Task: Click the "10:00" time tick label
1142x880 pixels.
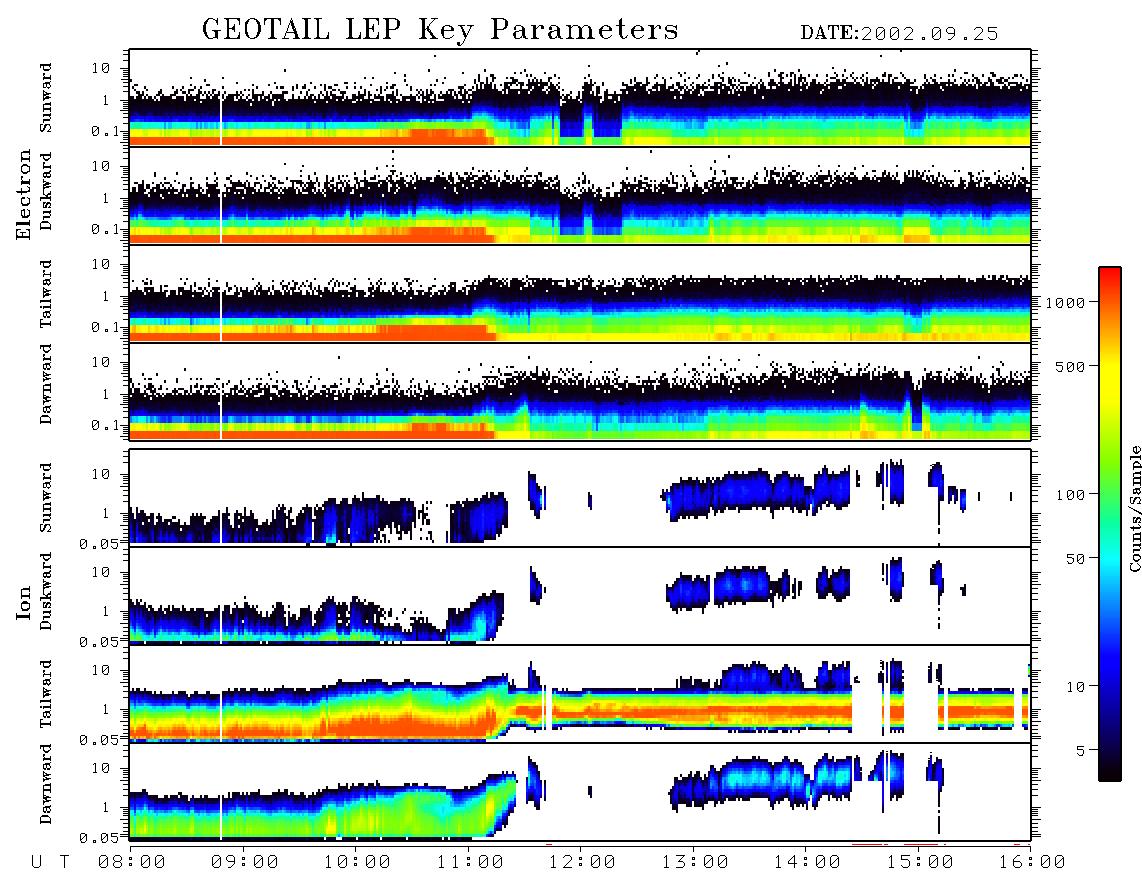Action: coord(358,862)
